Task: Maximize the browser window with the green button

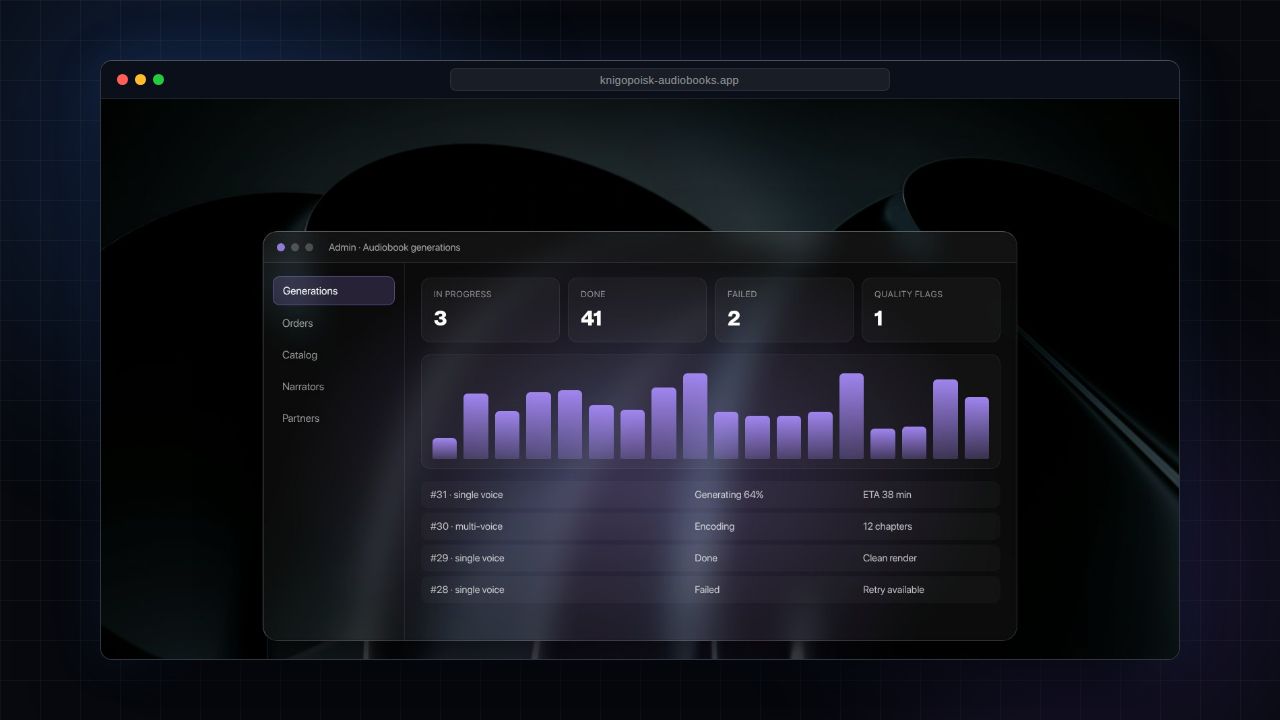Action: (x=159, y=80)
